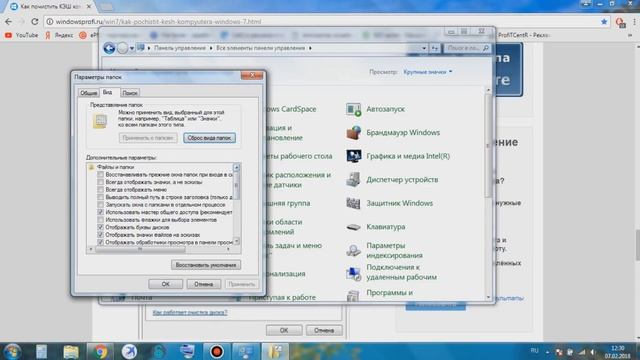Uncheck 'Использовать мастер общего доступа'
The width and height of the screenshot is (640, 360).
(x=100, y=212)
